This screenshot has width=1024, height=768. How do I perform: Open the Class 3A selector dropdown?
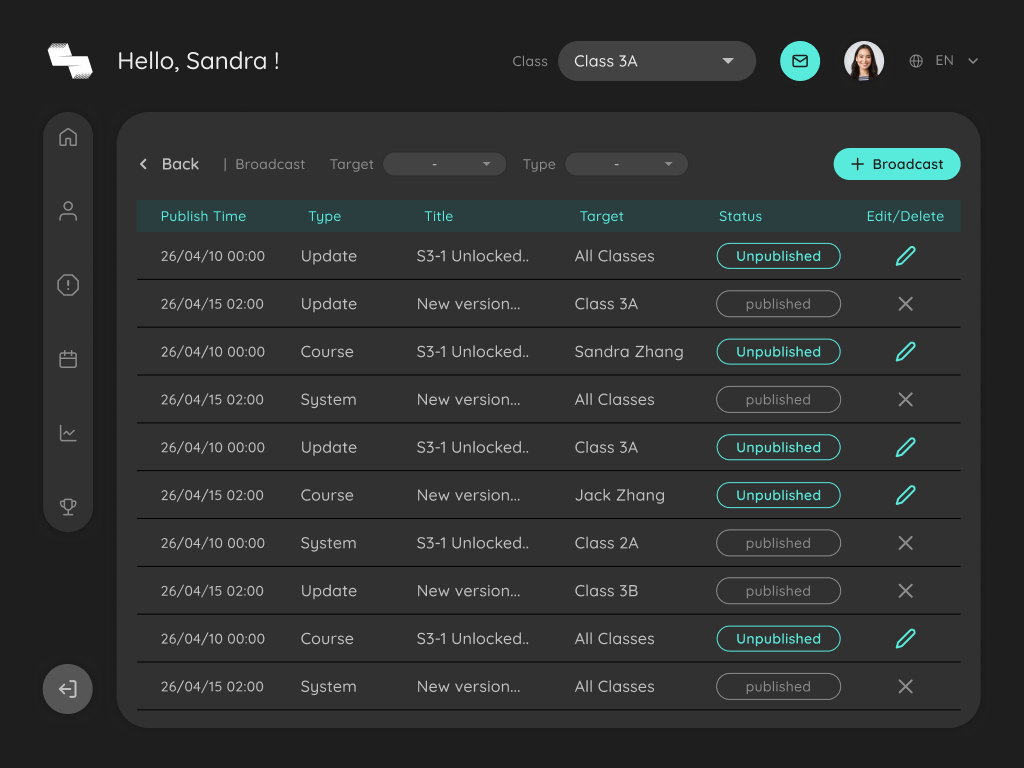click(x=657, y=61)
